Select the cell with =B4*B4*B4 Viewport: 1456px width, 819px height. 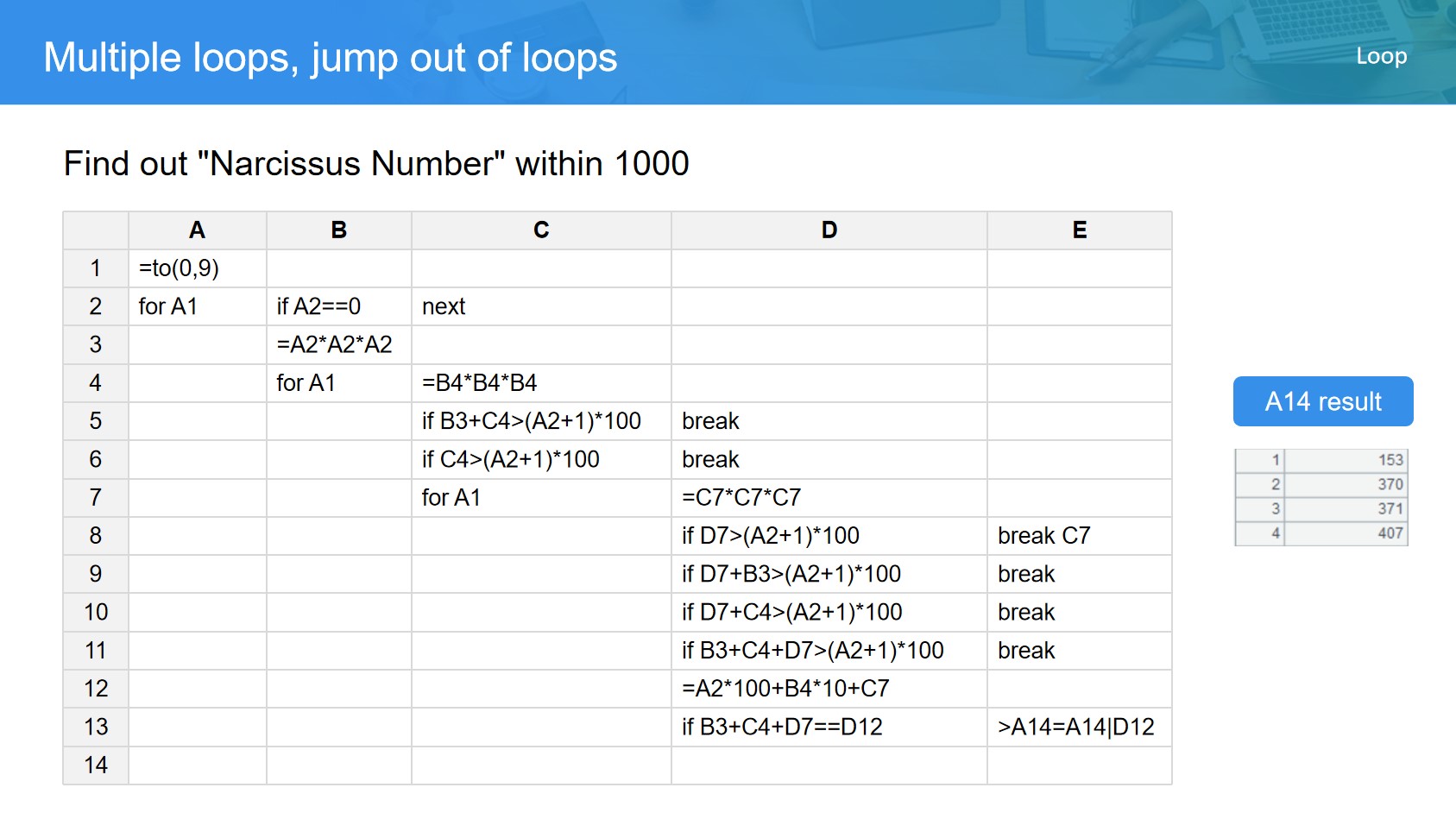pos(541,383)
